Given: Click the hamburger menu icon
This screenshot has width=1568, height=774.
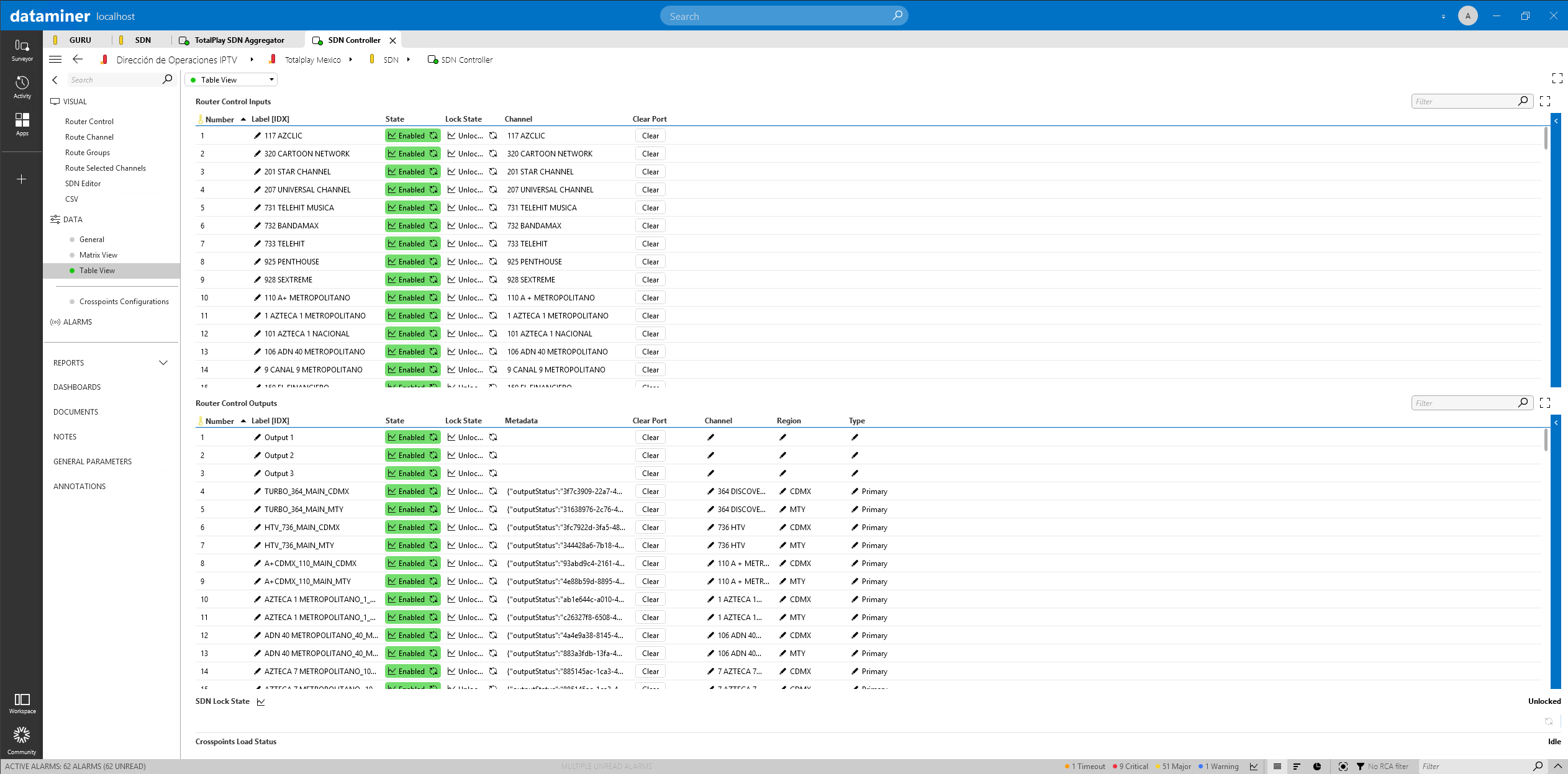Looking at the screenshot, I should [55, 60].
